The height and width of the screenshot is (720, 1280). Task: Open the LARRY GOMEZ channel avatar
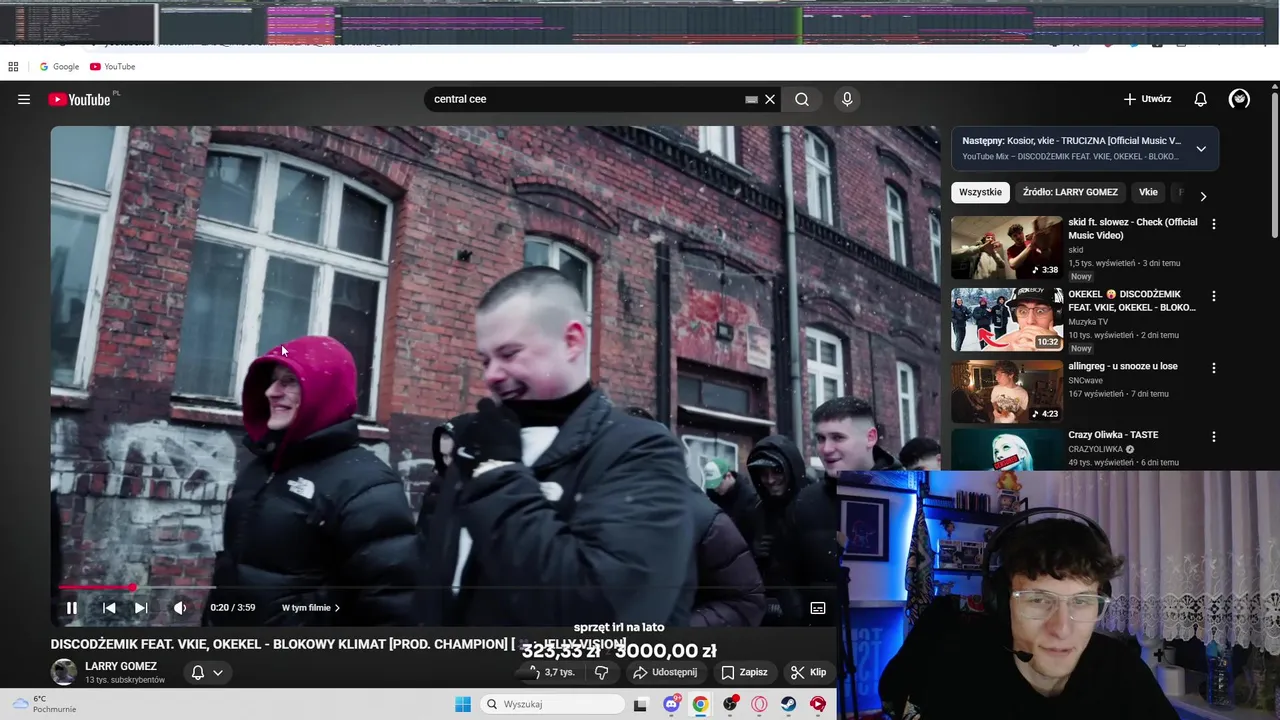click(x=64, y=672)
